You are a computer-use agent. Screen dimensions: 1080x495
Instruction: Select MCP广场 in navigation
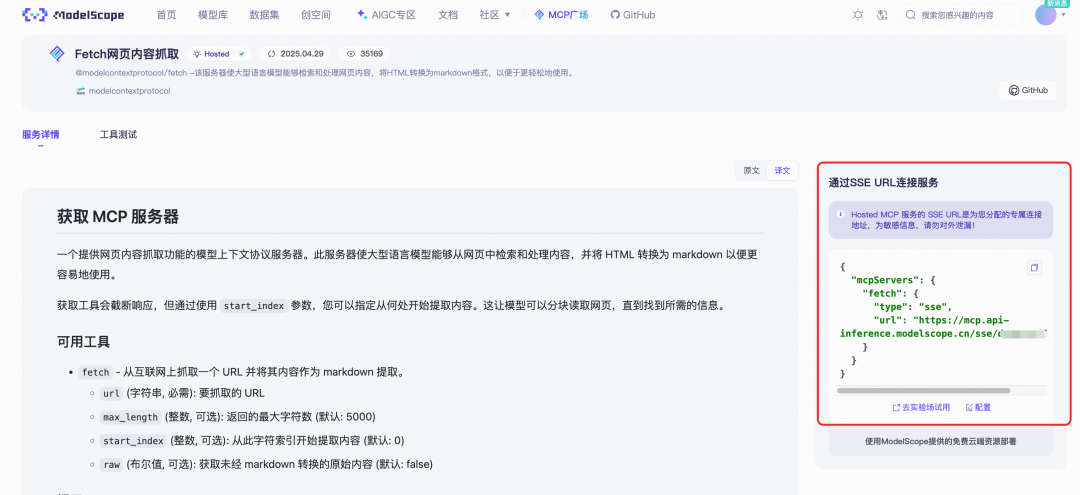coord(561,14)
